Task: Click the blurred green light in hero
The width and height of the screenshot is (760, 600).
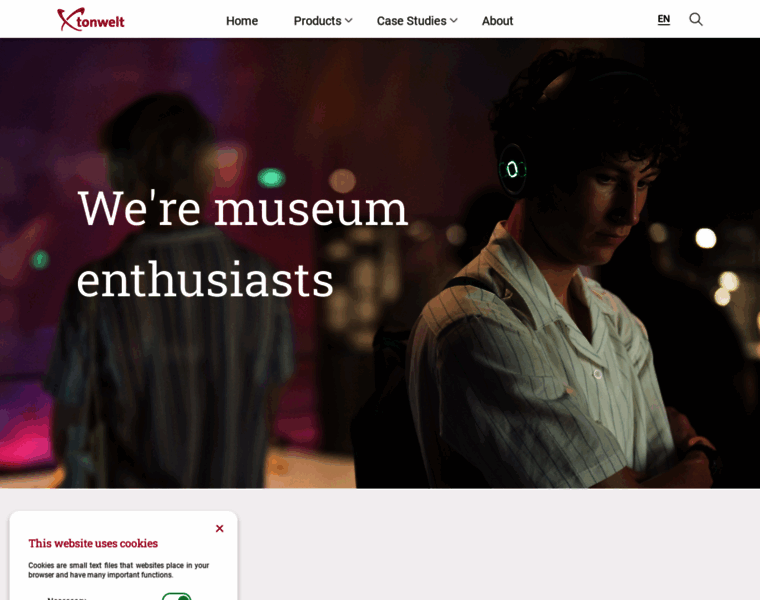Action: click(x=271, y=178)
